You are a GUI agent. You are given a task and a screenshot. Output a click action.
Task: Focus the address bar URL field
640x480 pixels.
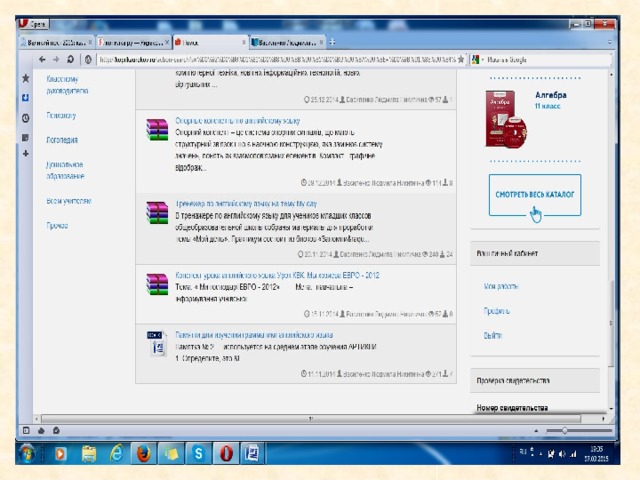coord(277,60)
